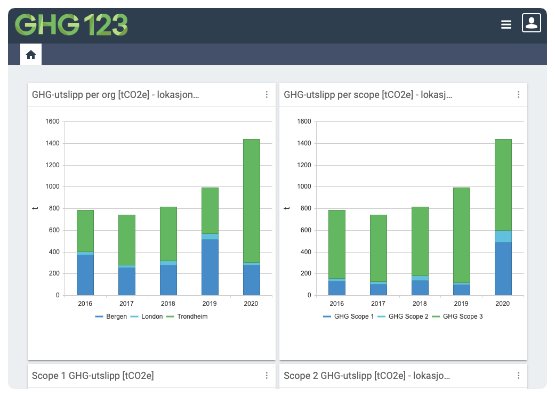The width and height of the screenshot is (555, 397).
Task: Select the 2018 Bergen blue bar in org chart
Action: (168, 280)
